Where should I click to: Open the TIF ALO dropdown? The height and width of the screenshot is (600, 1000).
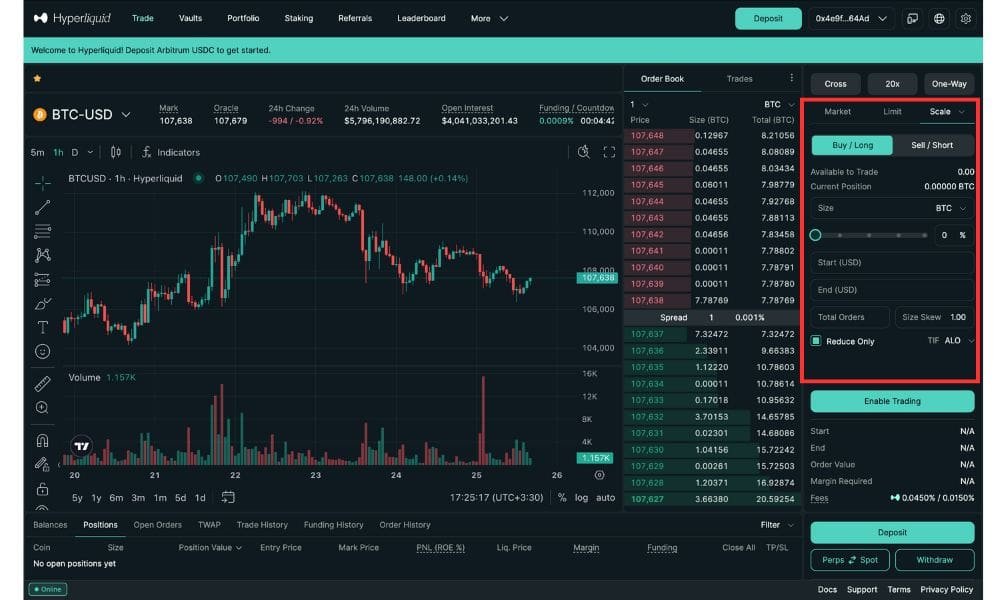[951, 340]
